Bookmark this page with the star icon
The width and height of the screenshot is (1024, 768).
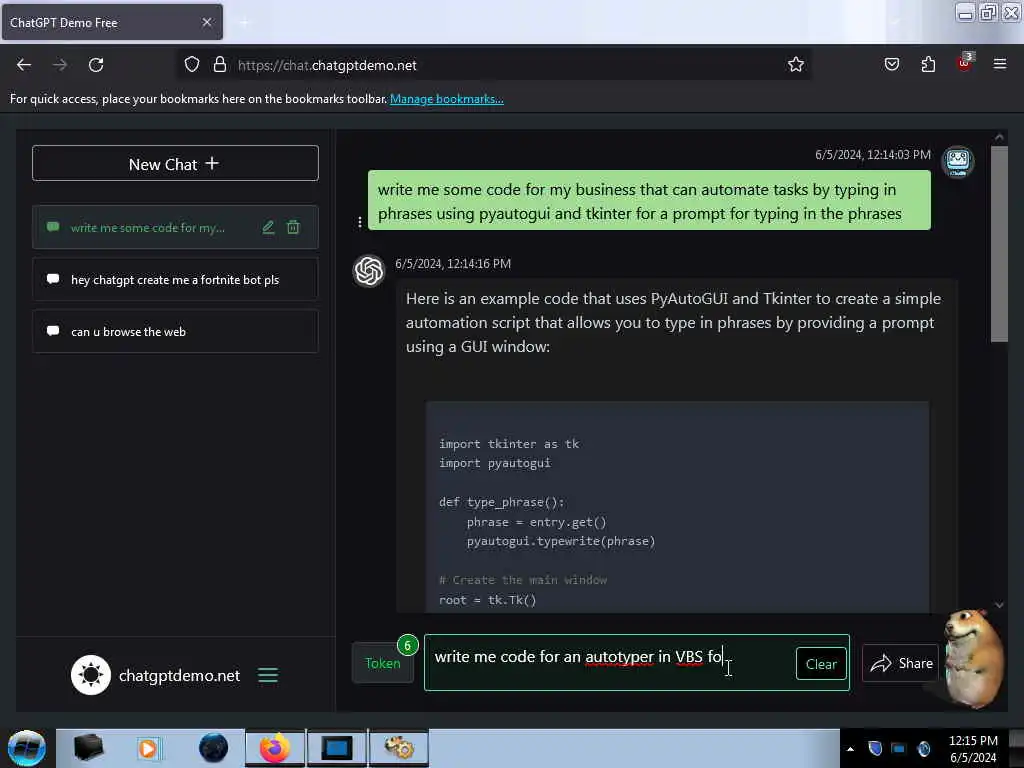795,65
